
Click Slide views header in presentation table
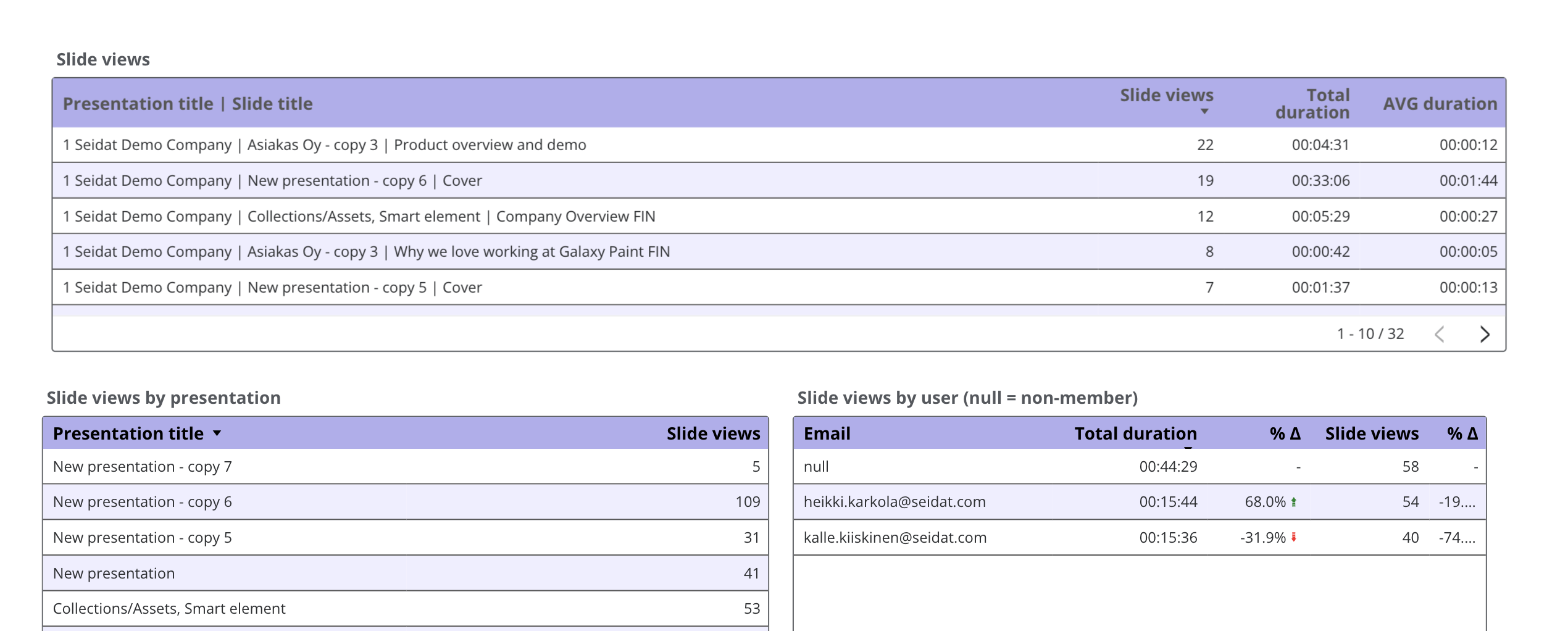713,433
